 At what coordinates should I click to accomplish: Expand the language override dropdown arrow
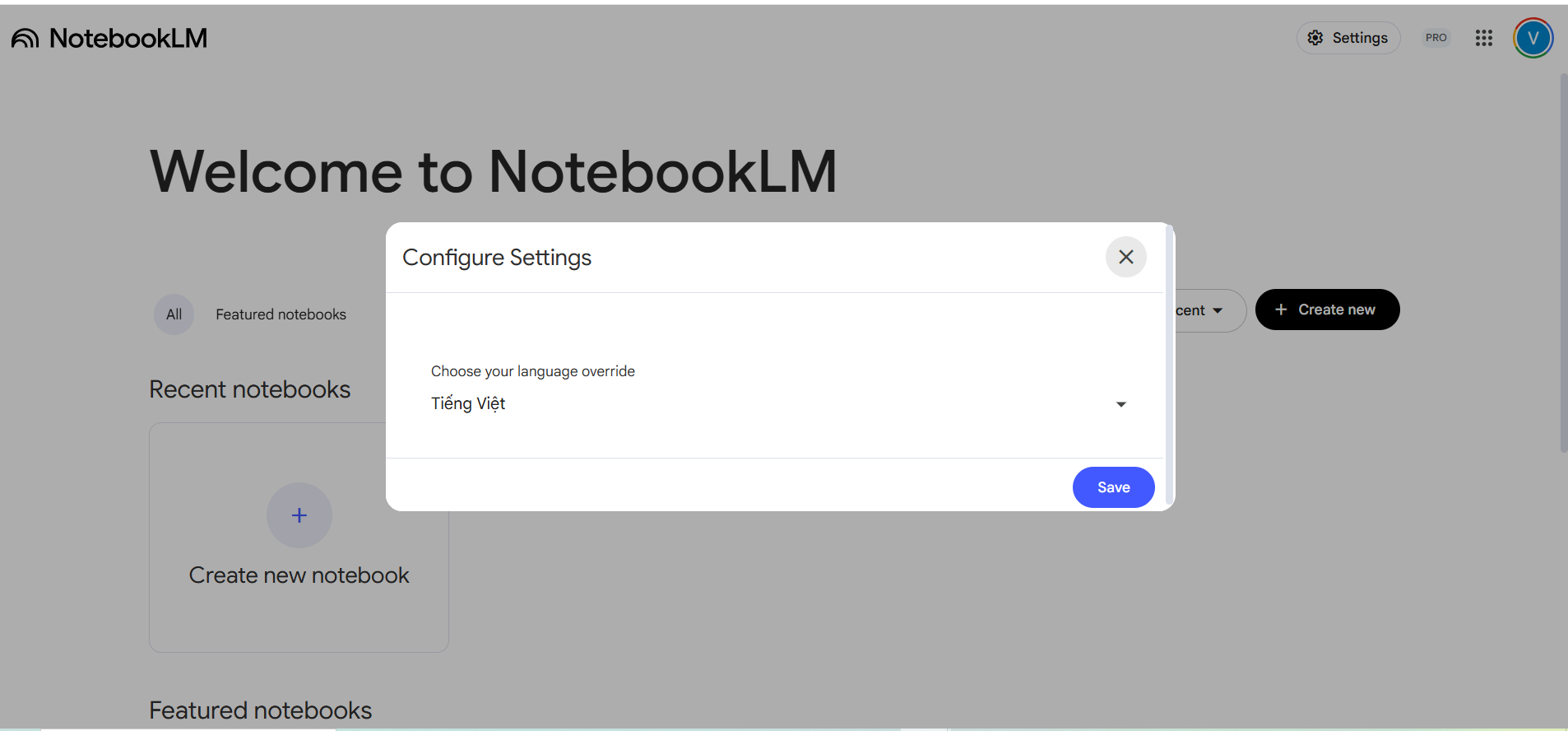[x=1120, y=404]
